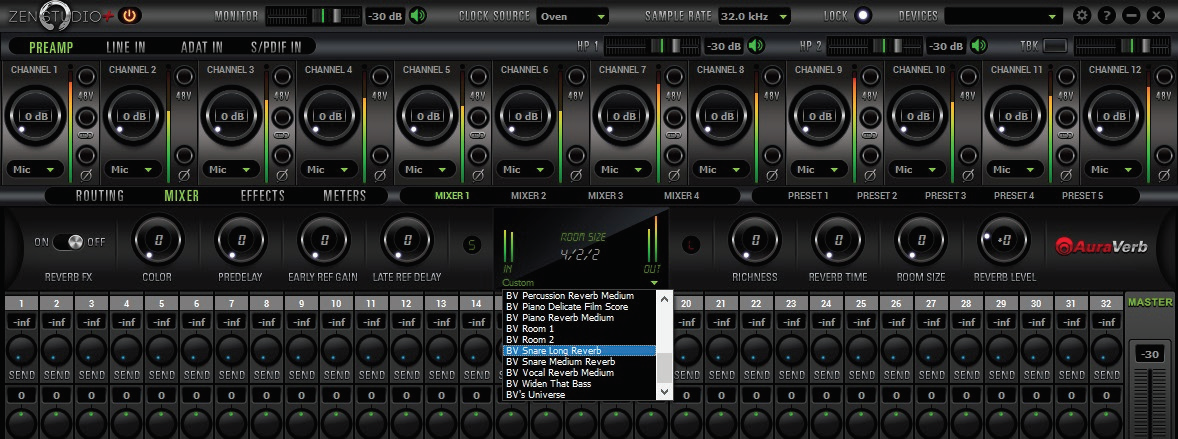This screenshot has width=1178, height=439.
Task: Click the send knob on mixer channel 1
Action: [23, 350]
